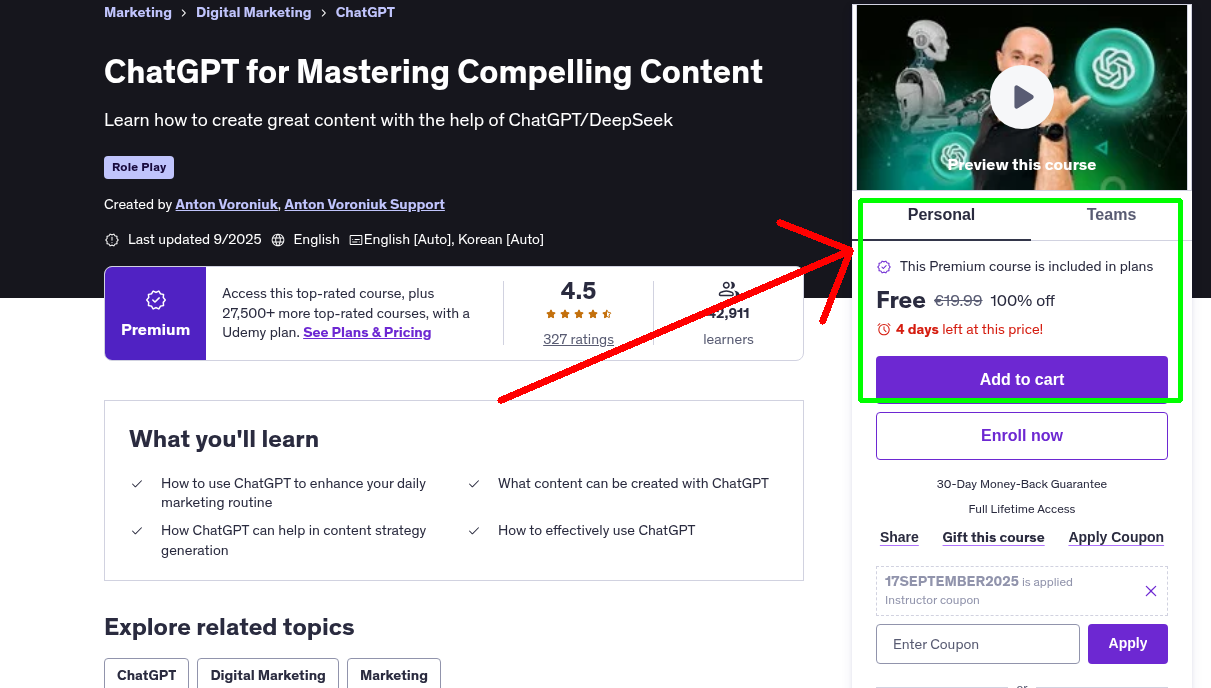The width and height of the screenshot is (1211, 688).
Task: Click the closed captions icon
Action: coord(355,240)
